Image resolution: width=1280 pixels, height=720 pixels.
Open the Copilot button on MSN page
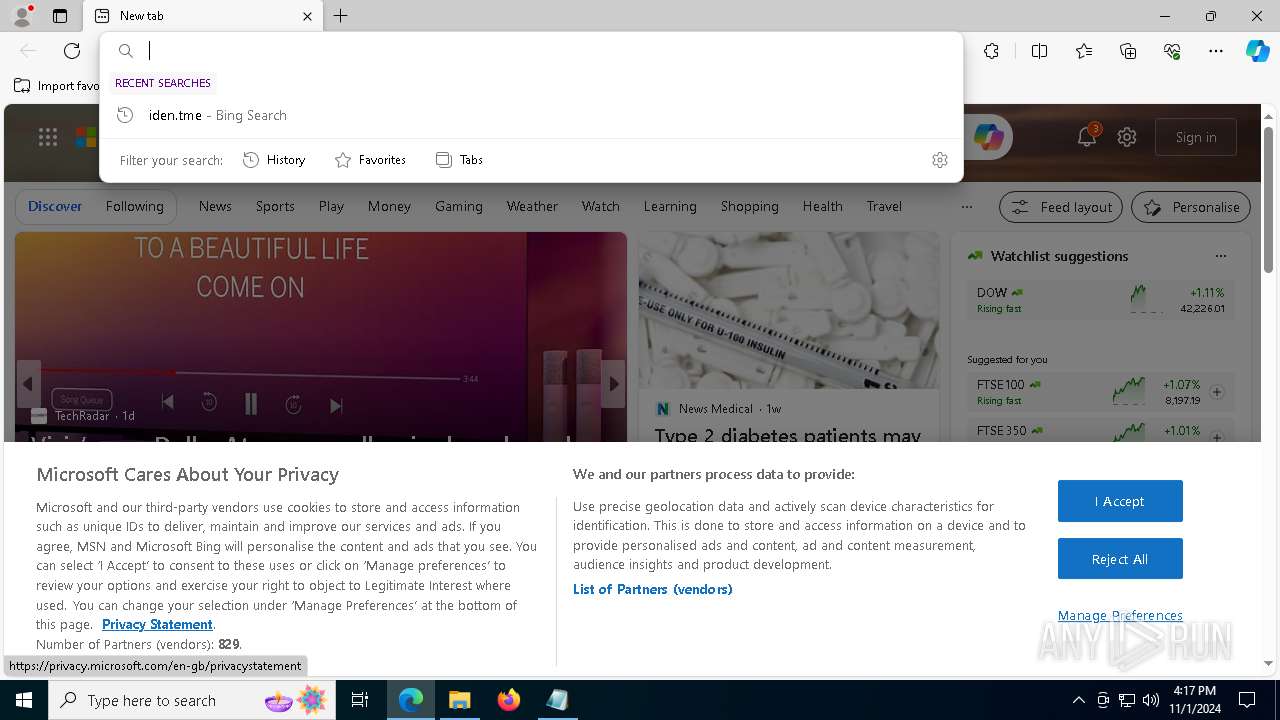pyautogui.click(x=988, y=138)
